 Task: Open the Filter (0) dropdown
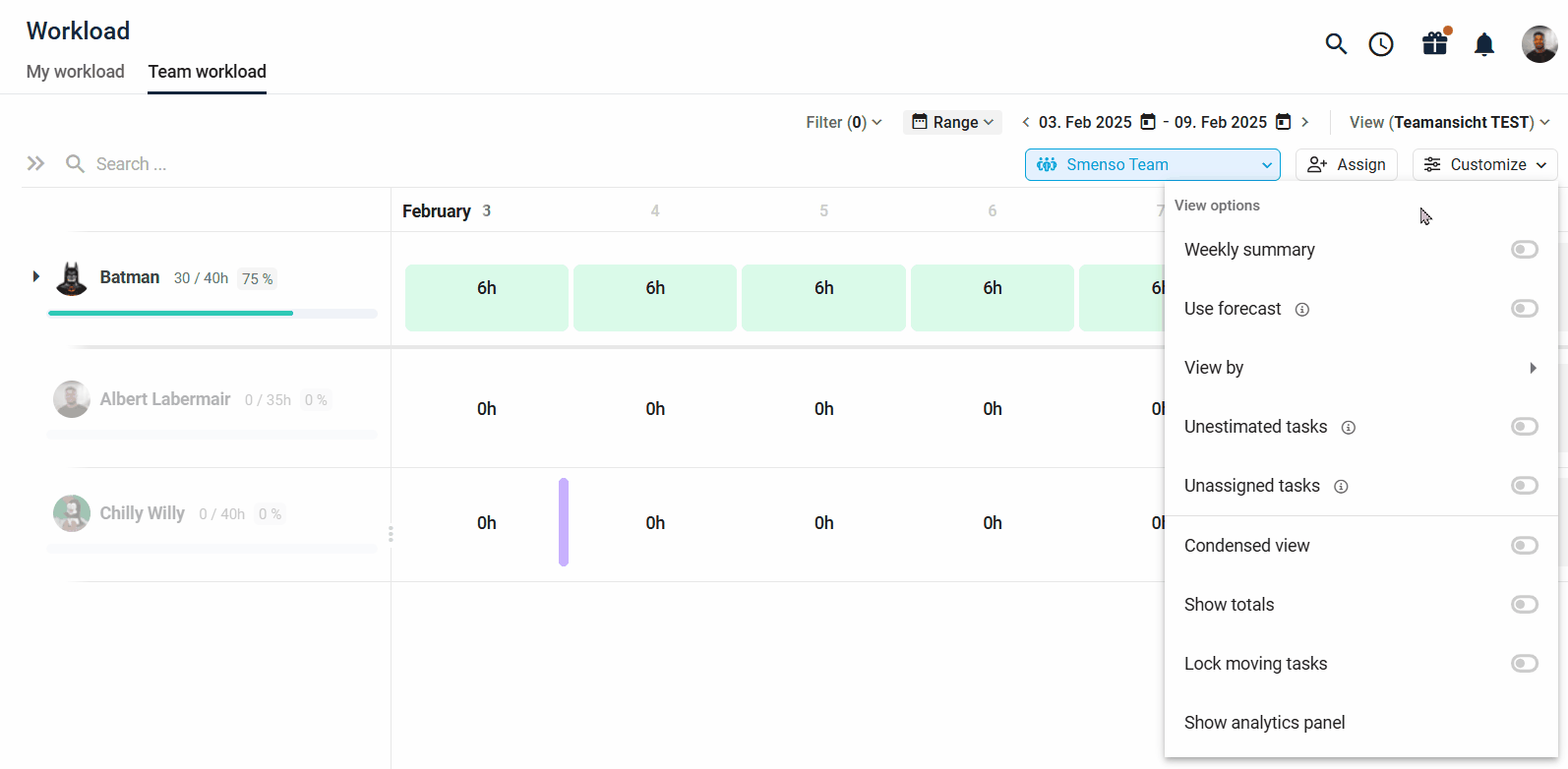click(843, 122)
